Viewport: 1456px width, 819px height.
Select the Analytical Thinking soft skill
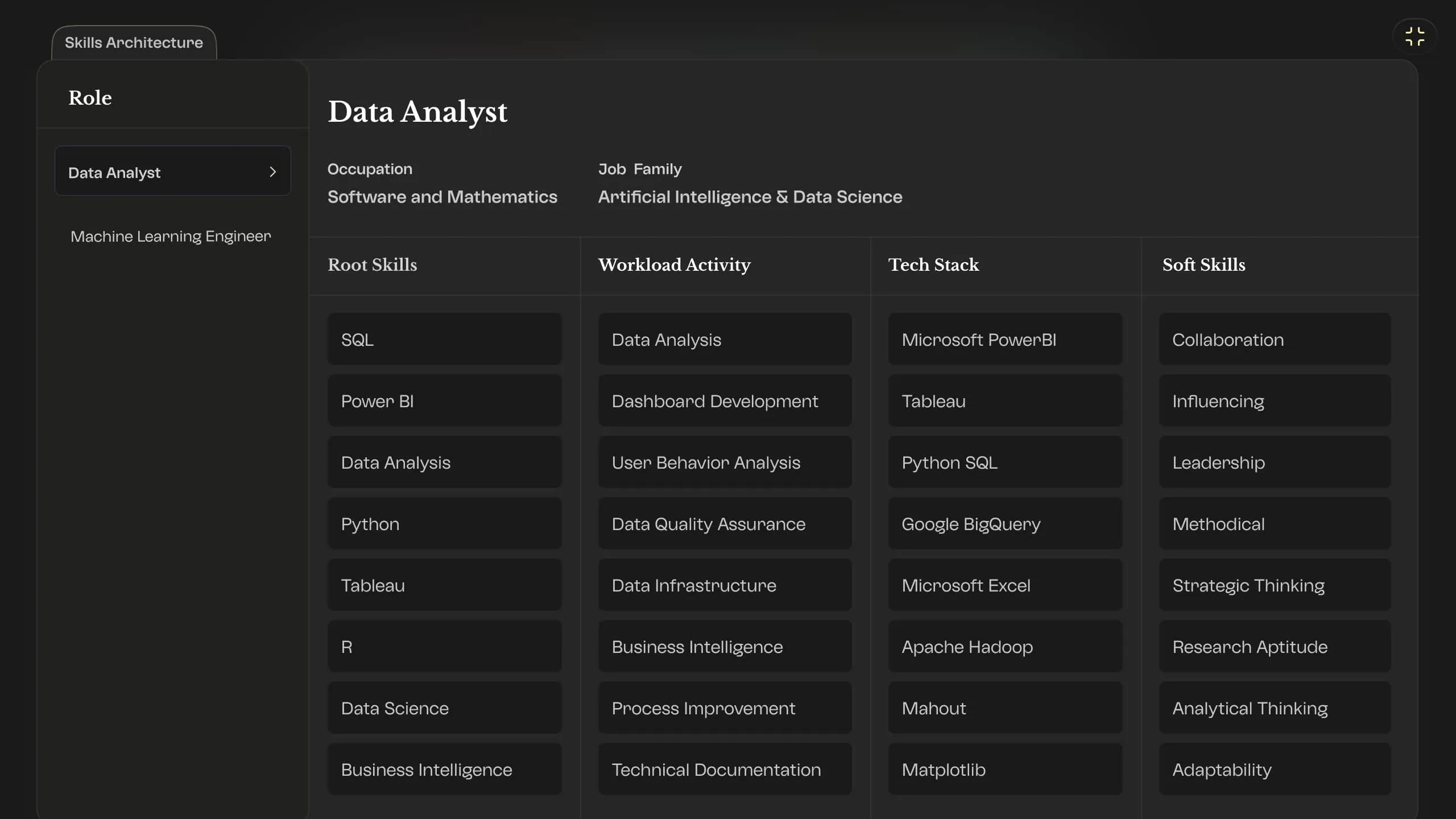1275,708
